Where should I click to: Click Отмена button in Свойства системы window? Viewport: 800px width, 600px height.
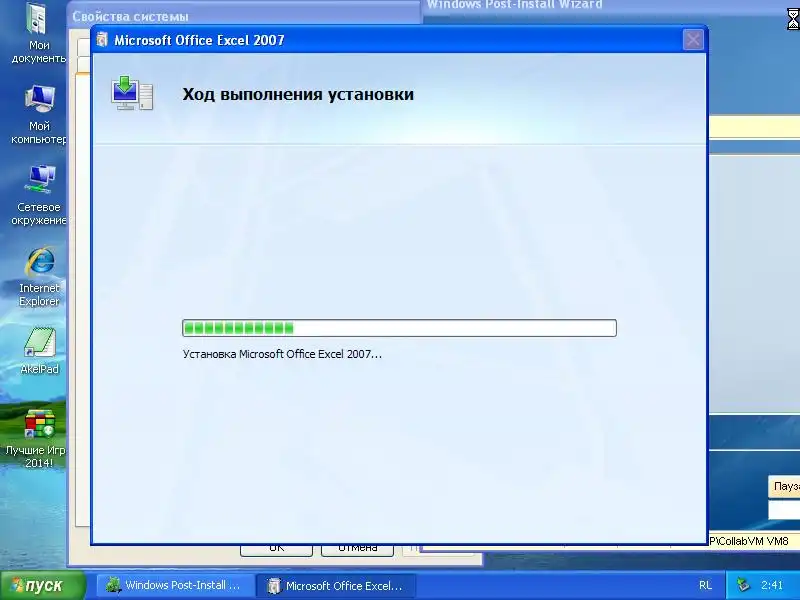click(357, 550)
